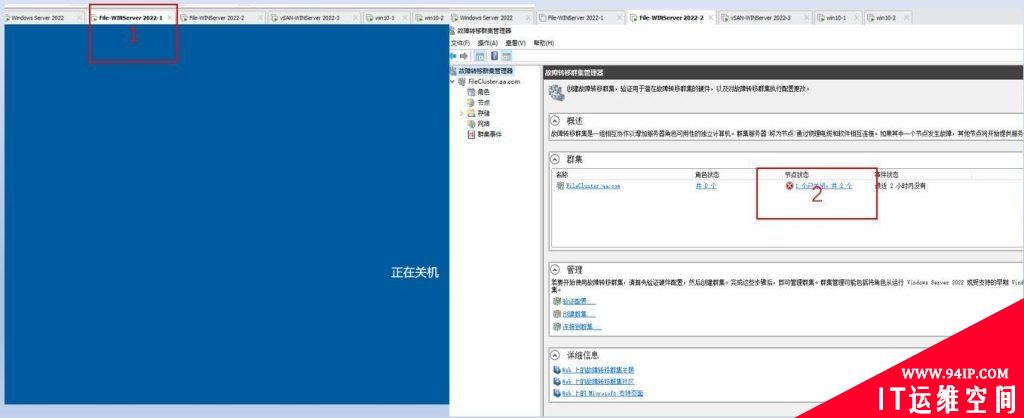Open the 文件(F) menu
The image size is (1024, 418).
point(460,42)
